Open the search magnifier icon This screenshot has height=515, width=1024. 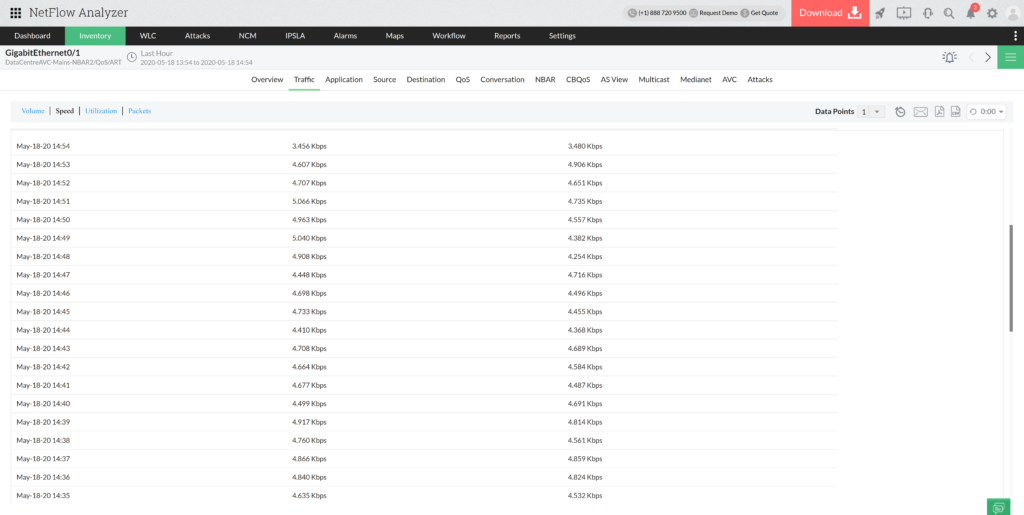(x=948, y=13)
